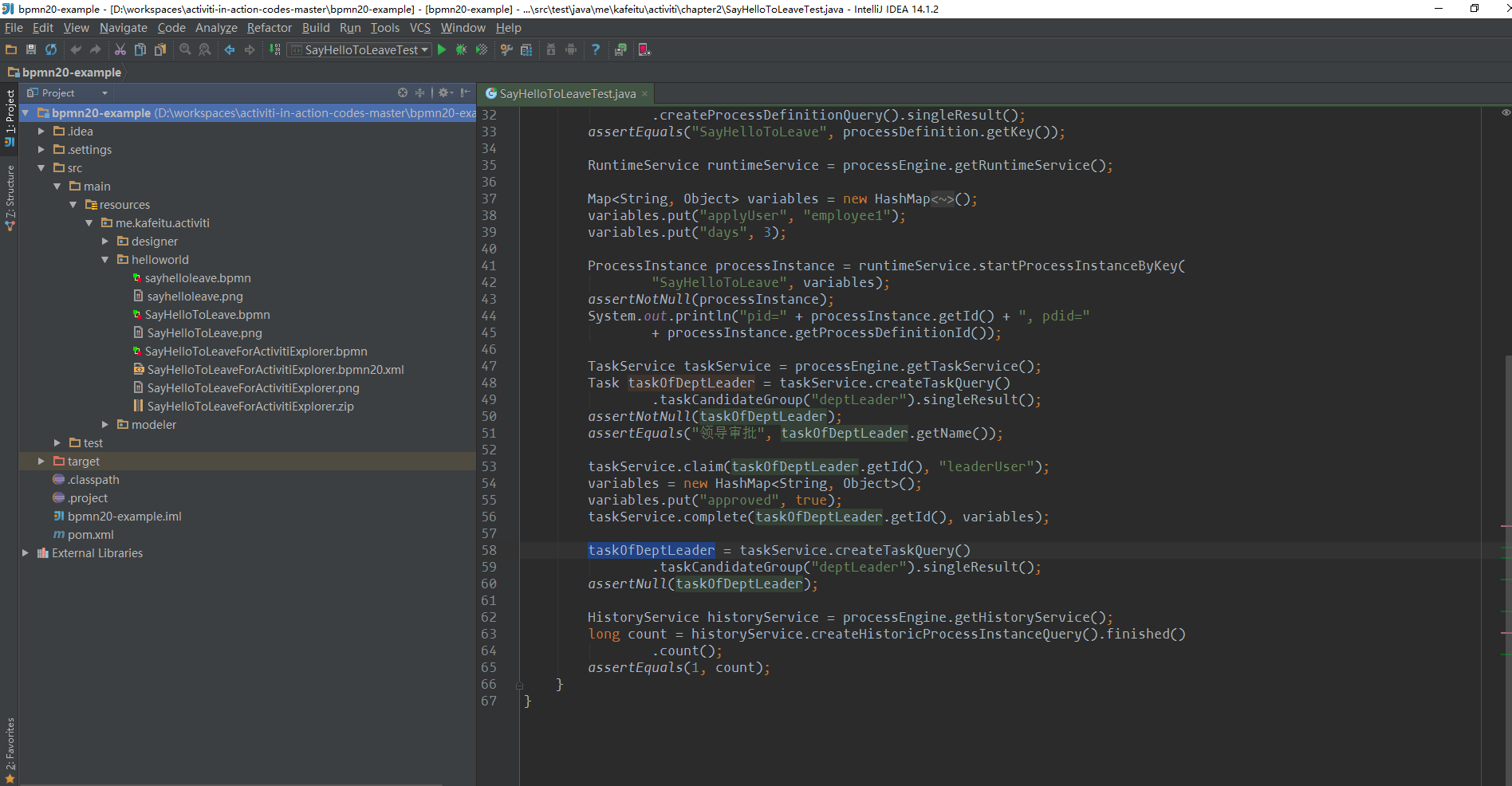Open the Analyze menu
The image size is (1512, 786).
216,28
